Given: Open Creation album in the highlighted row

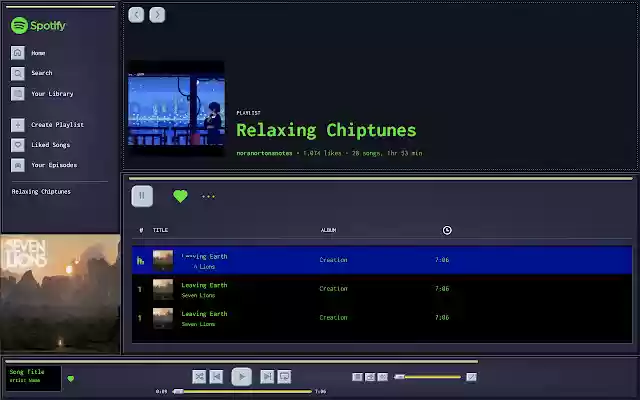Looking at the screenshot, I should point(333,260).
